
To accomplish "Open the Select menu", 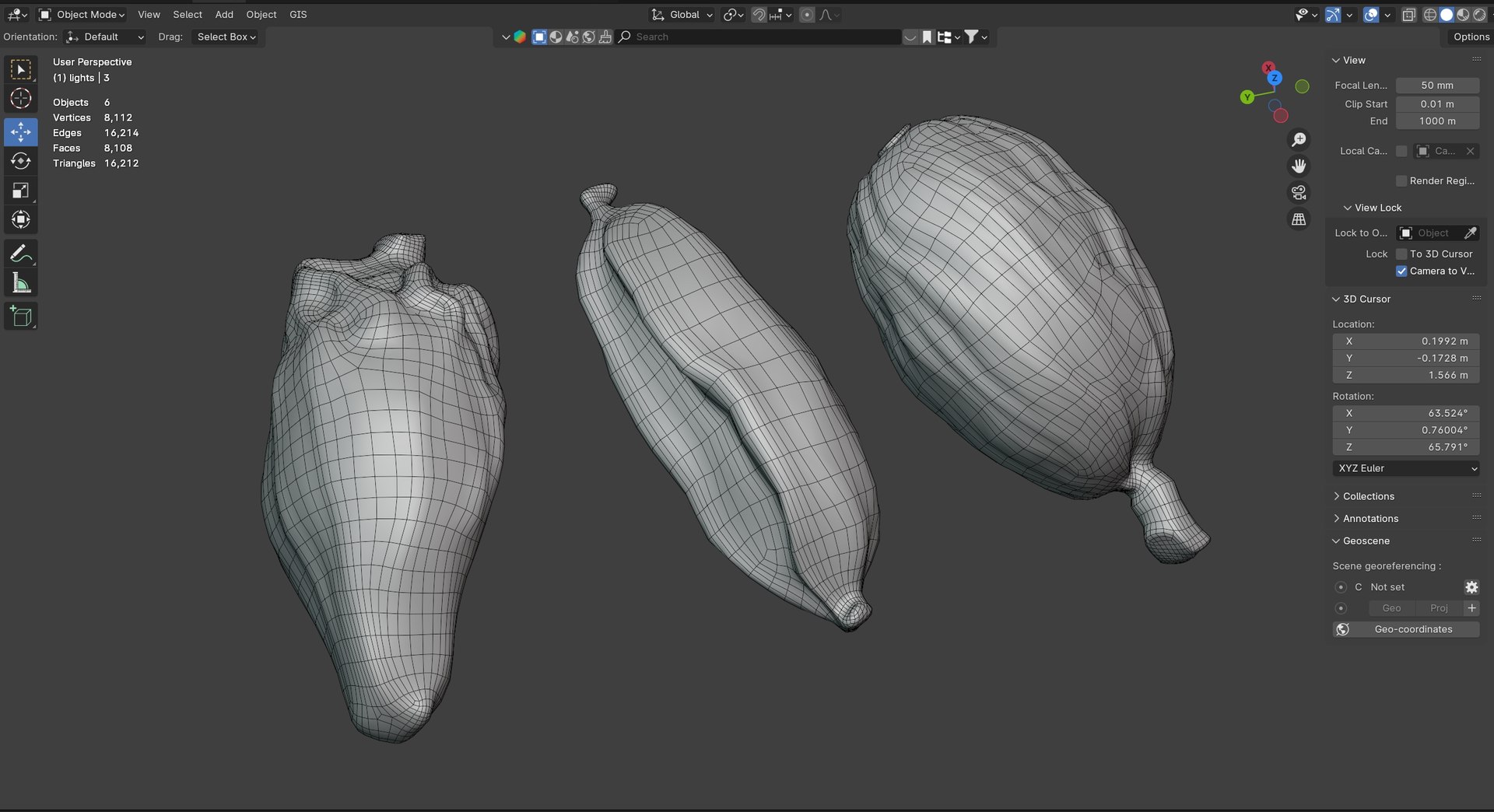I will 188,15.
